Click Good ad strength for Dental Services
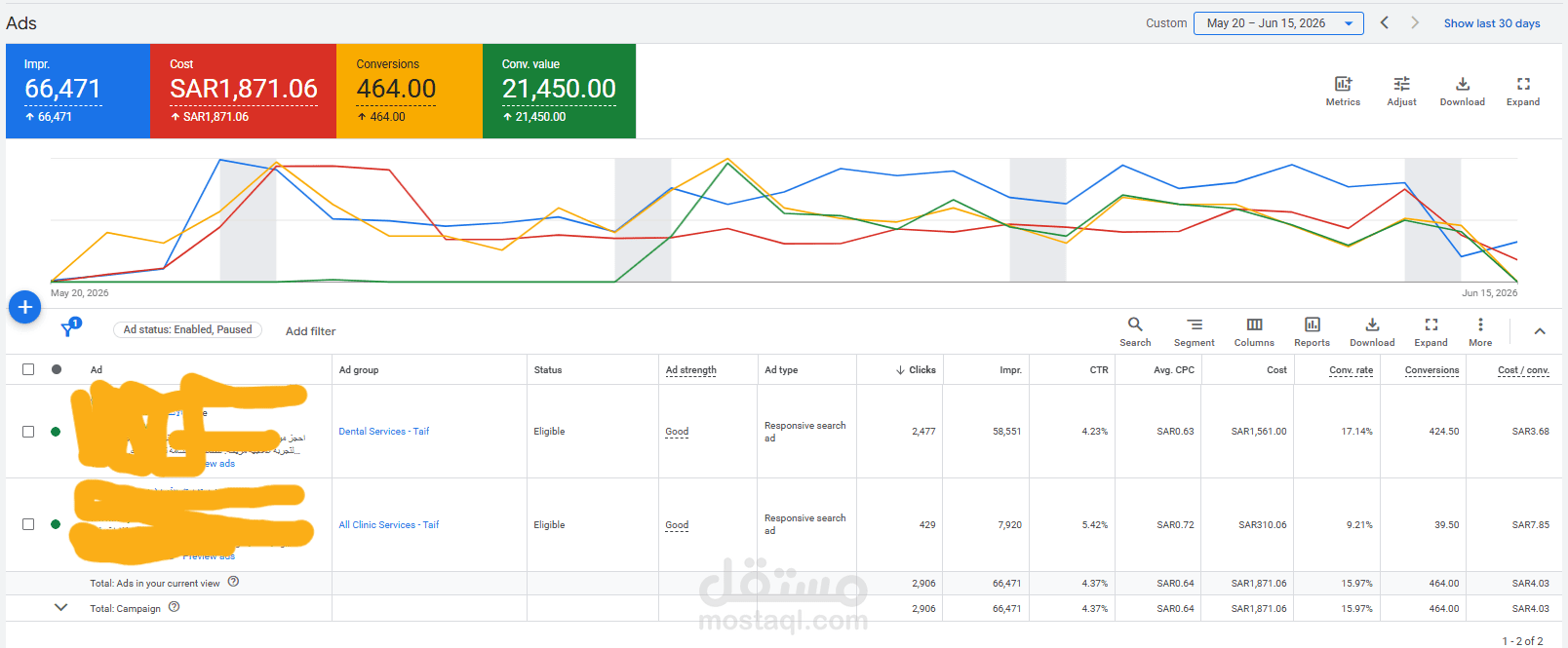This screenshot has height=648, width=1568. coord(677,432)
